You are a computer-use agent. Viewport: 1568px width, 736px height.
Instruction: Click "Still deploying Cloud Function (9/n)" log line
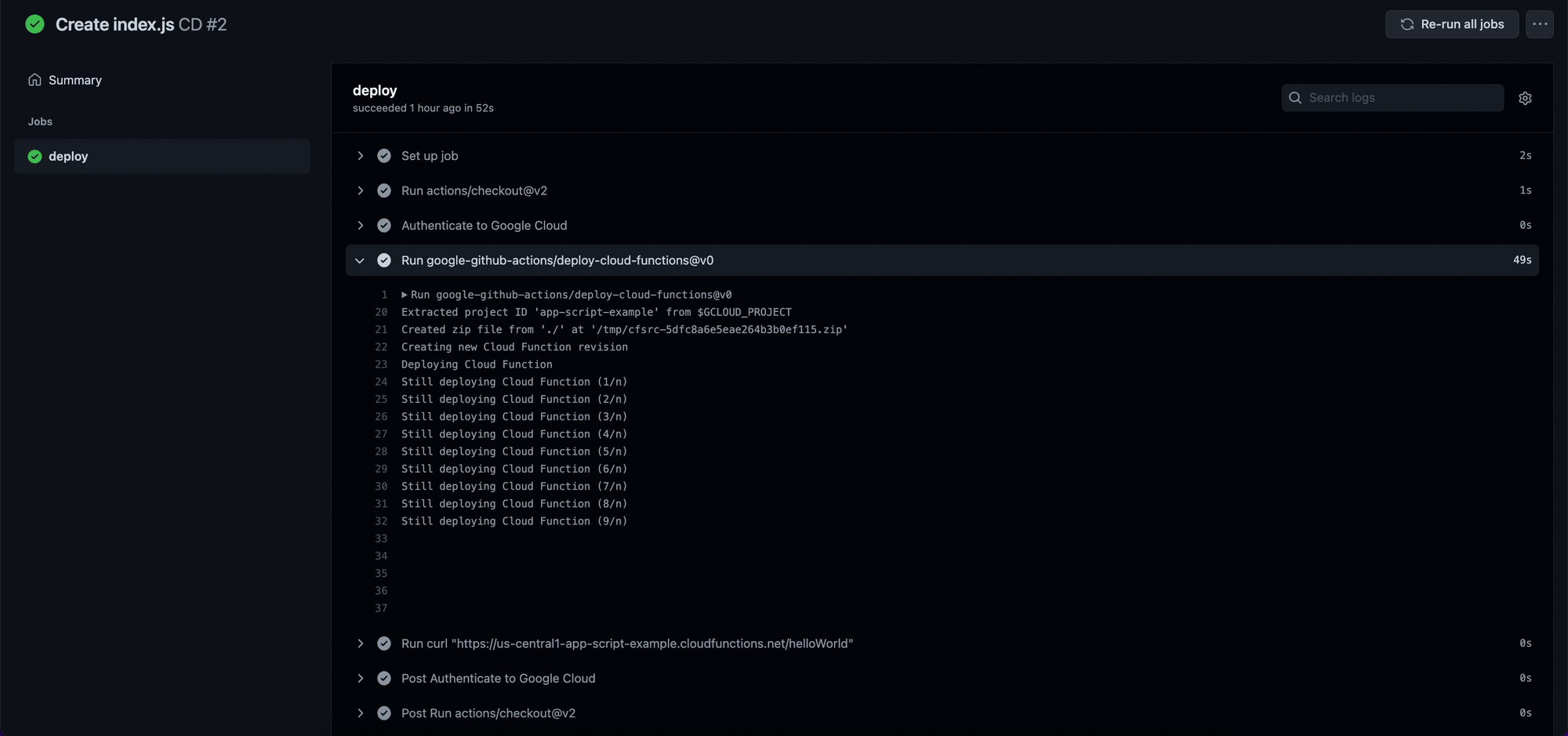(514, 521)
